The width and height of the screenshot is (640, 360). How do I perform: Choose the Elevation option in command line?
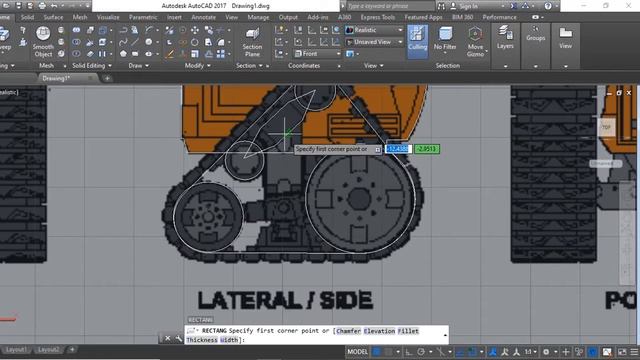tap(379, 331)
